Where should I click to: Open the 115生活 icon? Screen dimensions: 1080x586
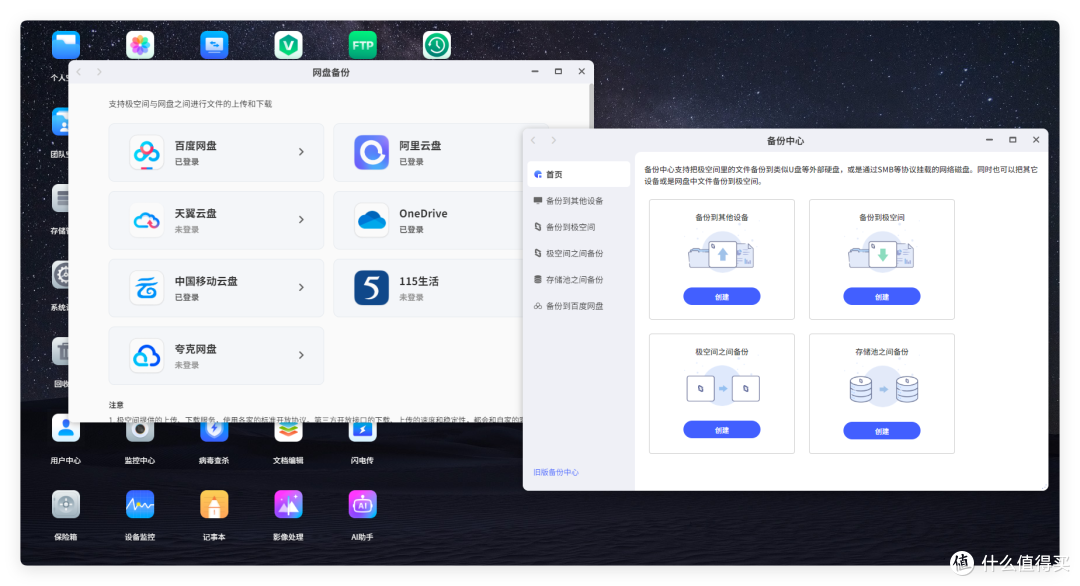(x=371, y=288)
